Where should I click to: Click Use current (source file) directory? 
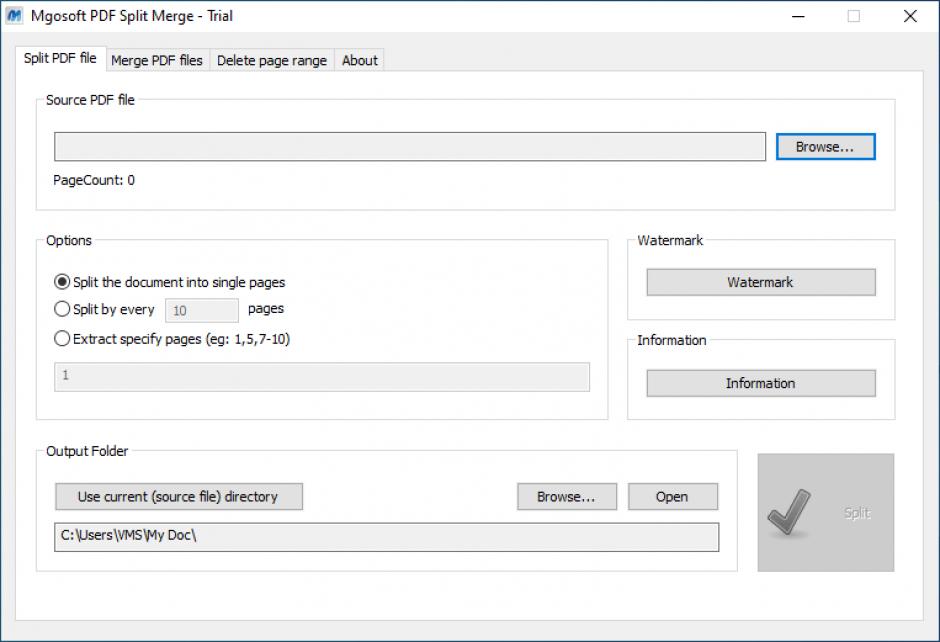click(179, 496)
